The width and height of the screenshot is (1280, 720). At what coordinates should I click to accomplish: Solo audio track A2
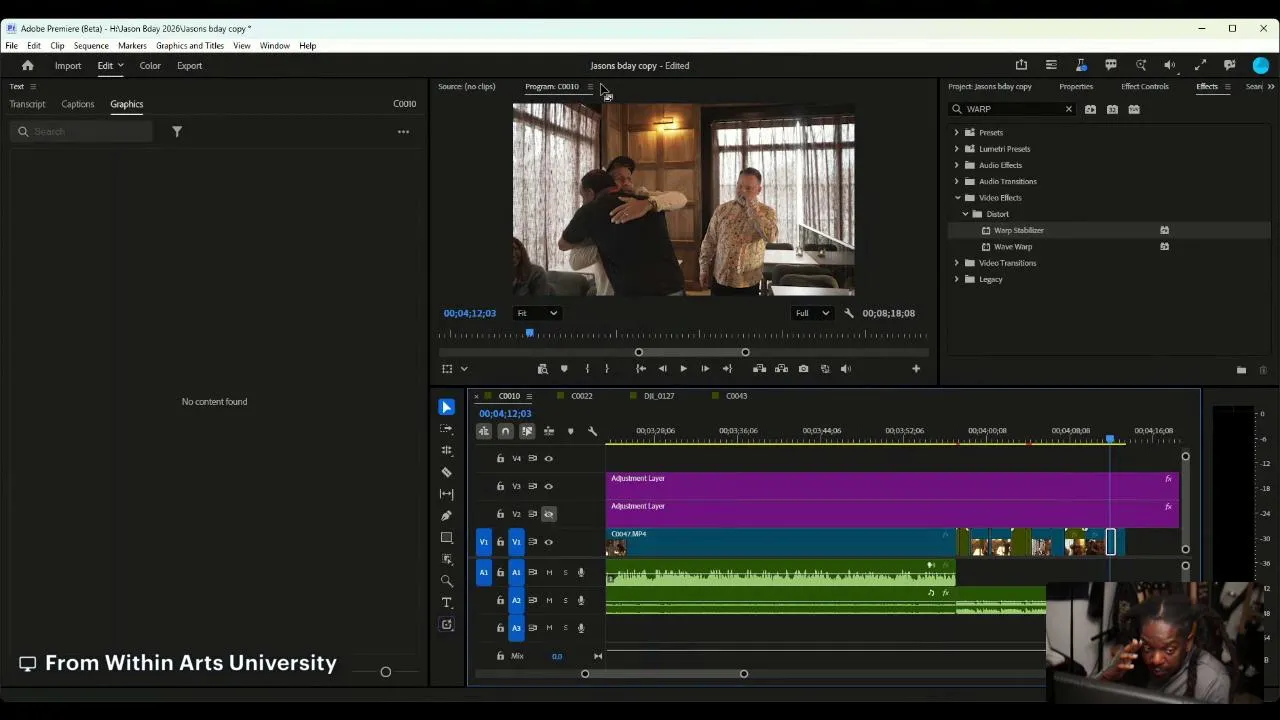[565, 600]
